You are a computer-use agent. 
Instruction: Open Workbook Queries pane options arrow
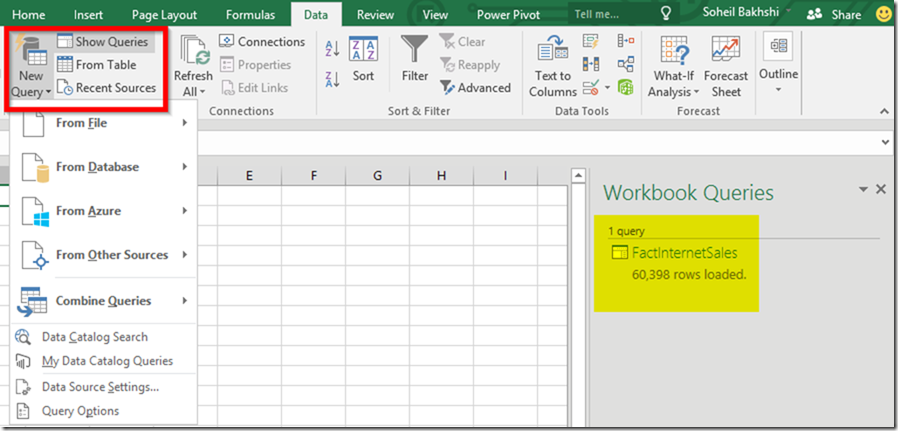[x=864, y=189]
